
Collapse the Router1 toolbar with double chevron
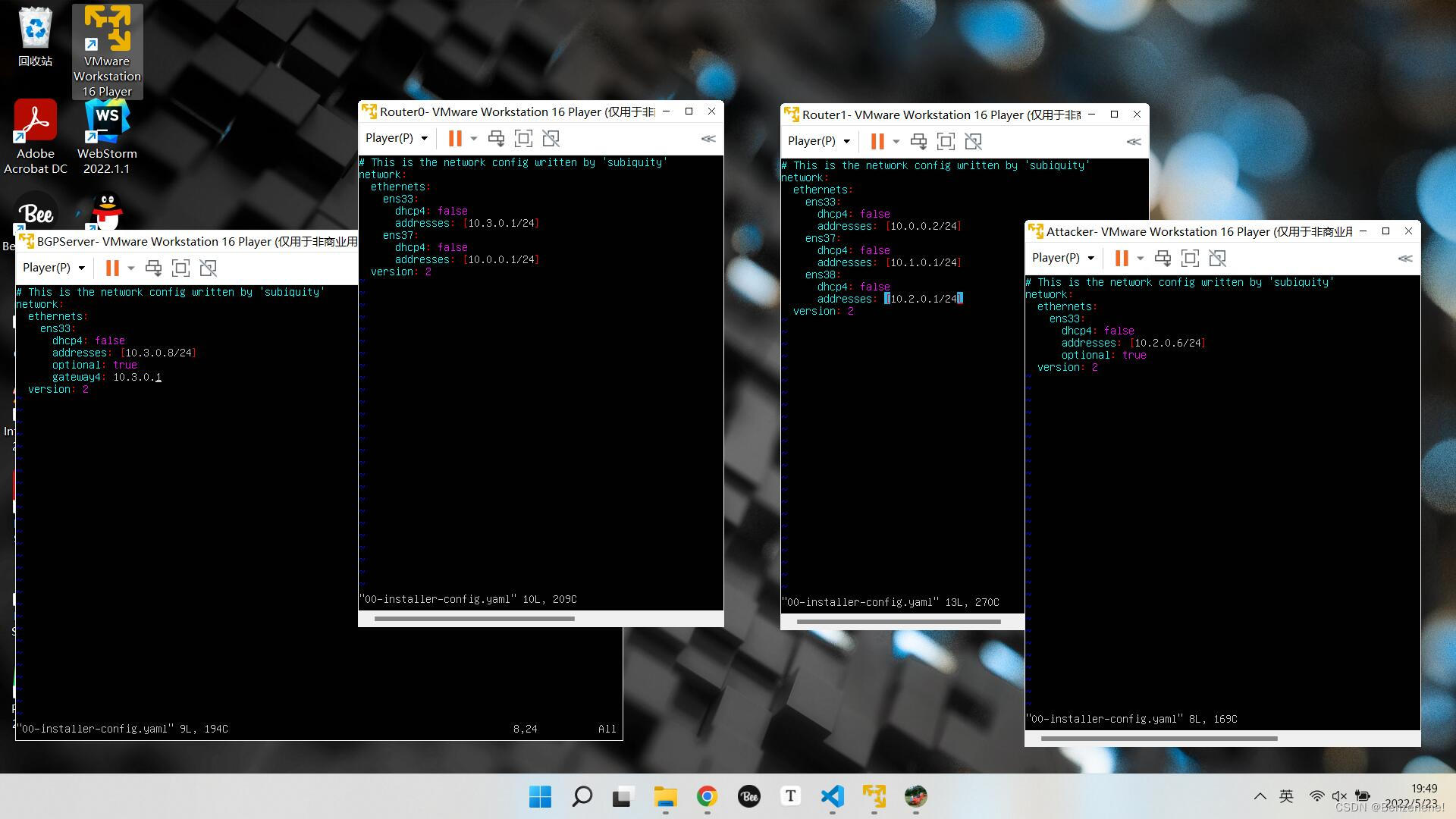pyautogui.click(x=1134, y=141)
